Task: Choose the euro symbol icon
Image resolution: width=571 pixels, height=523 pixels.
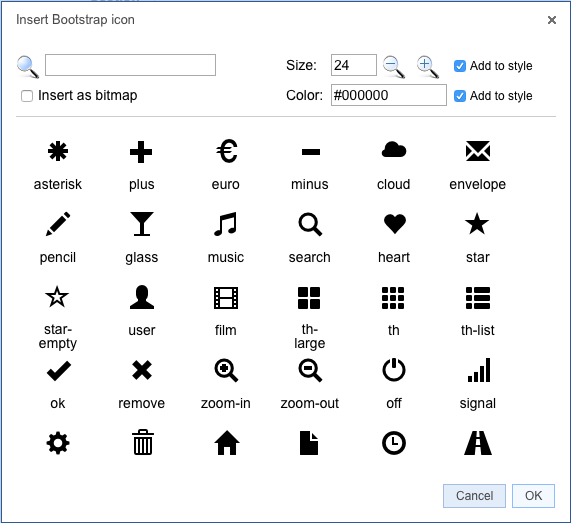Action: 226,151
